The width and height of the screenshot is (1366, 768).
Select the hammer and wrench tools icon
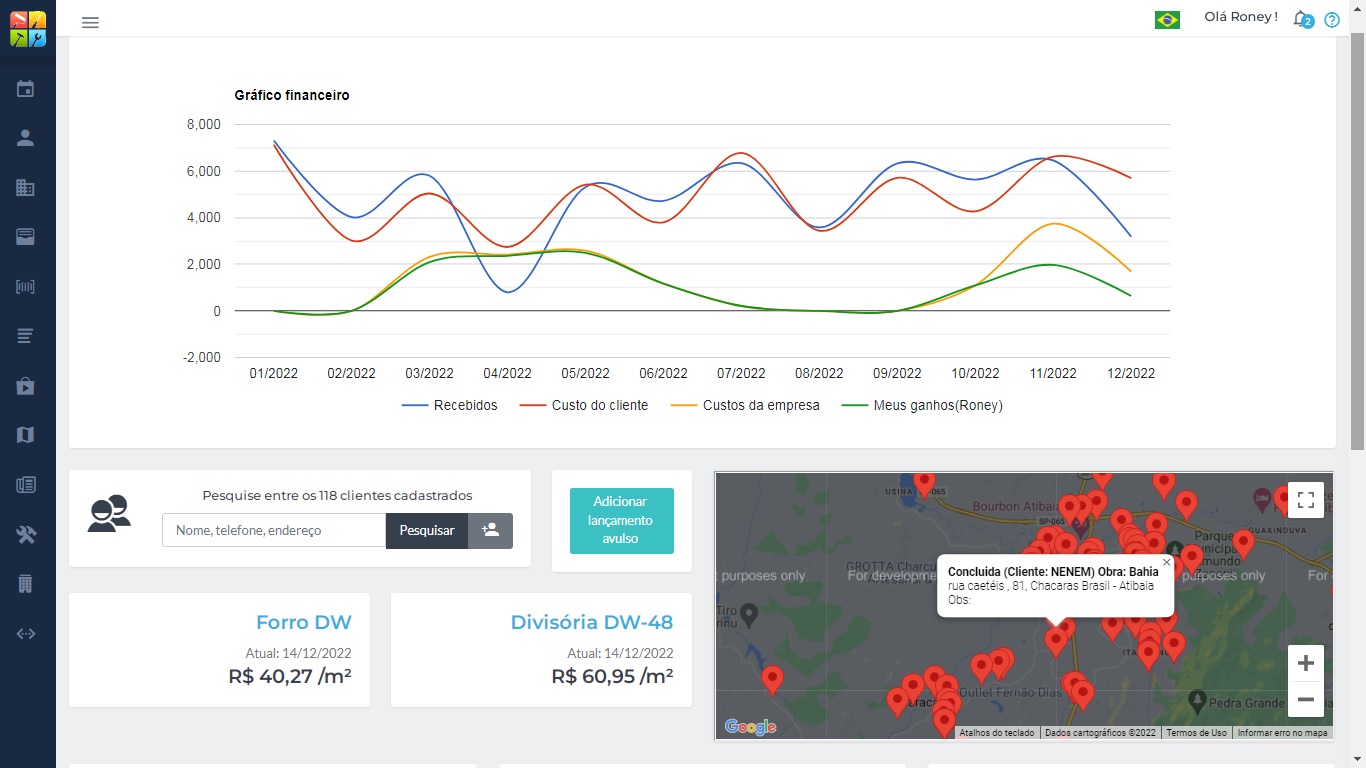pos(26,535)
